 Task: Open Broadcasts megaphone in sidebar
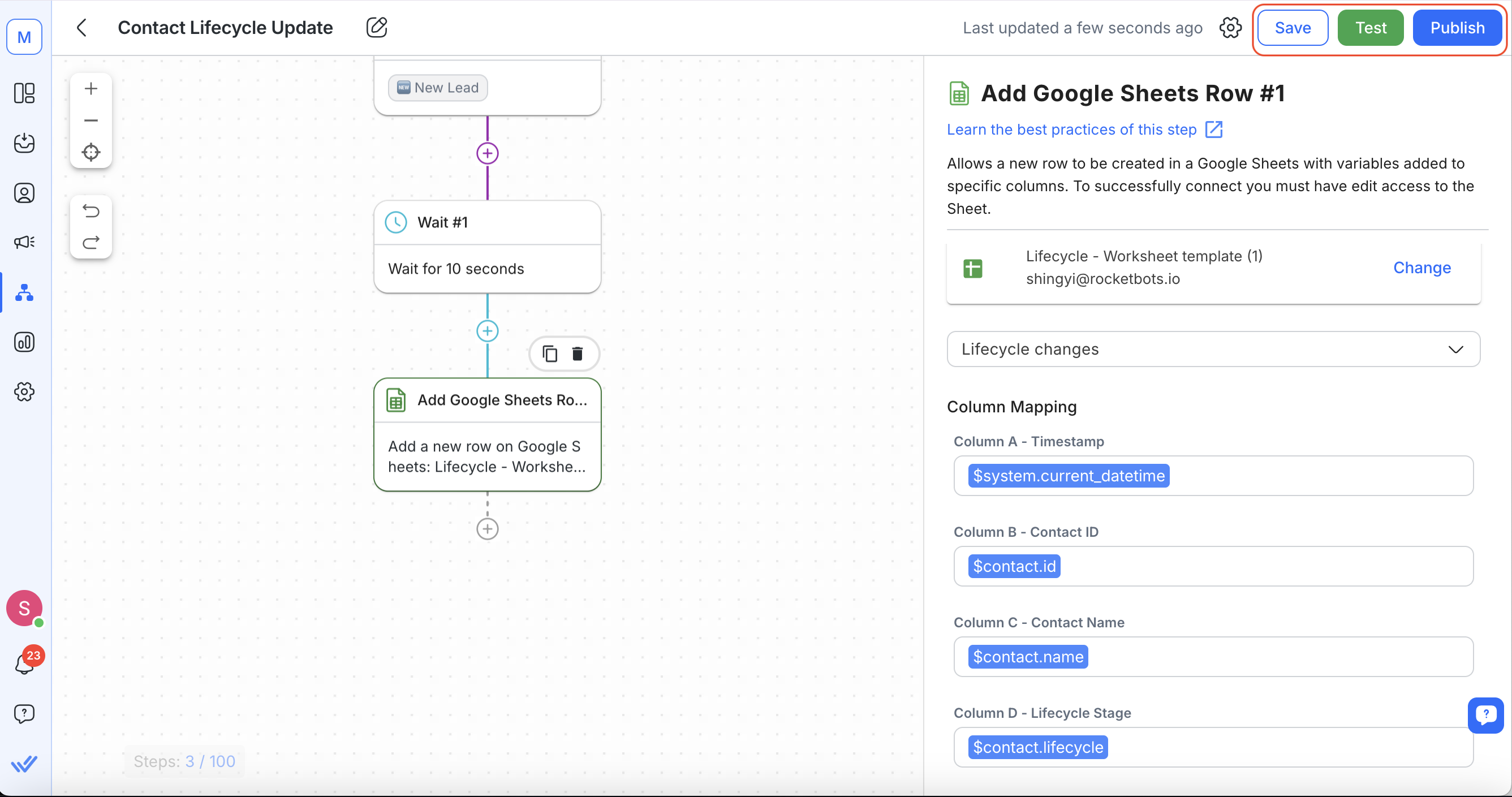(24, 242)
